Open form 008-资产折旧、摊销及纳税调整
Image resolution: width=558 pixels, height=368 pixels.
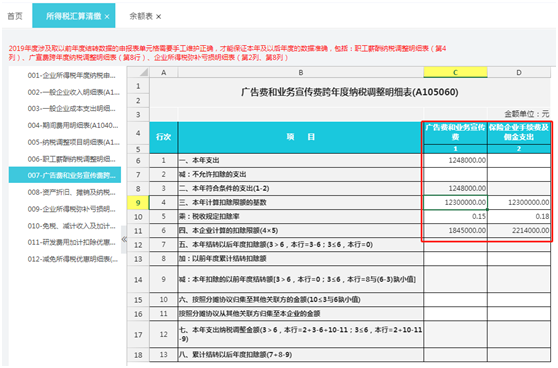point(72,192)
